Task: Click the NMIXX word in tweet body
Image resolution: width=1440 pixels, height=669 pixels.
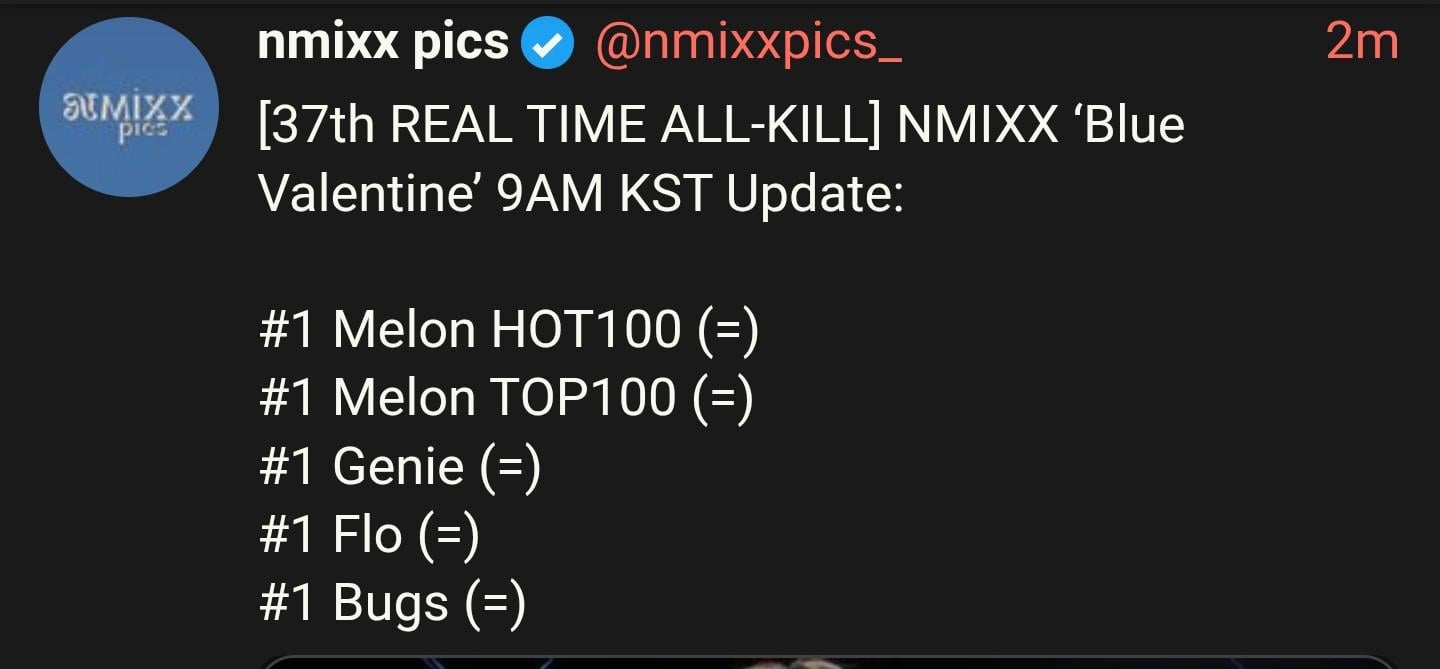Action: click(977, 125)
